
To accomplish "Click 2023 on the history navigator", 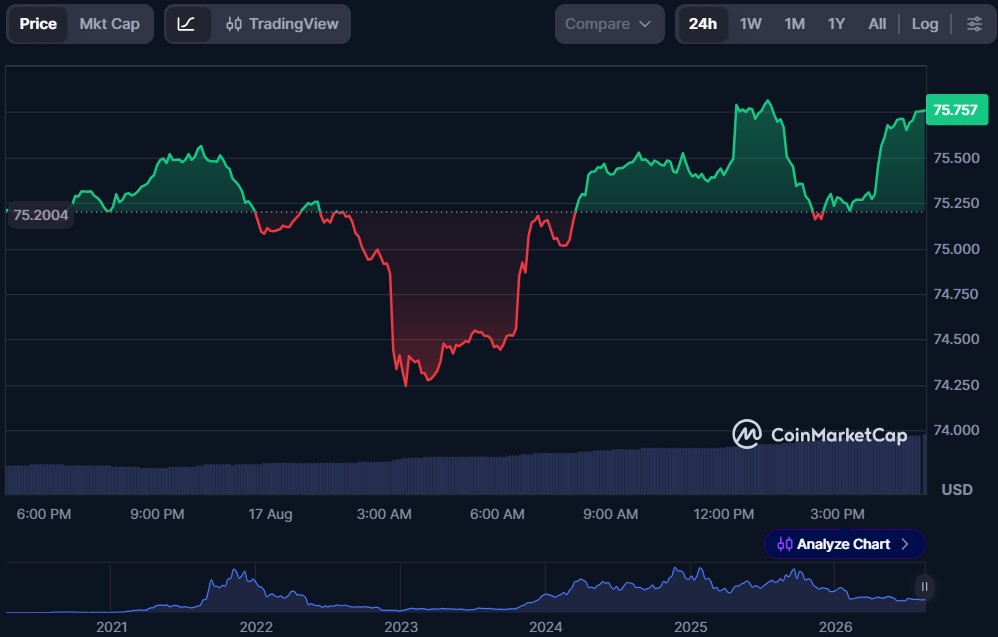I will [401, 627].
